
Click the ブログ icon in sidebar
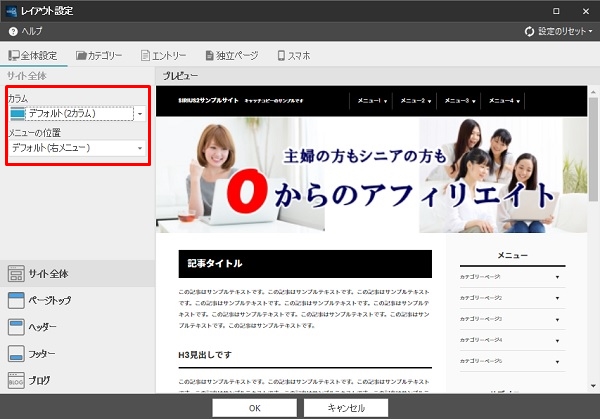16,380
